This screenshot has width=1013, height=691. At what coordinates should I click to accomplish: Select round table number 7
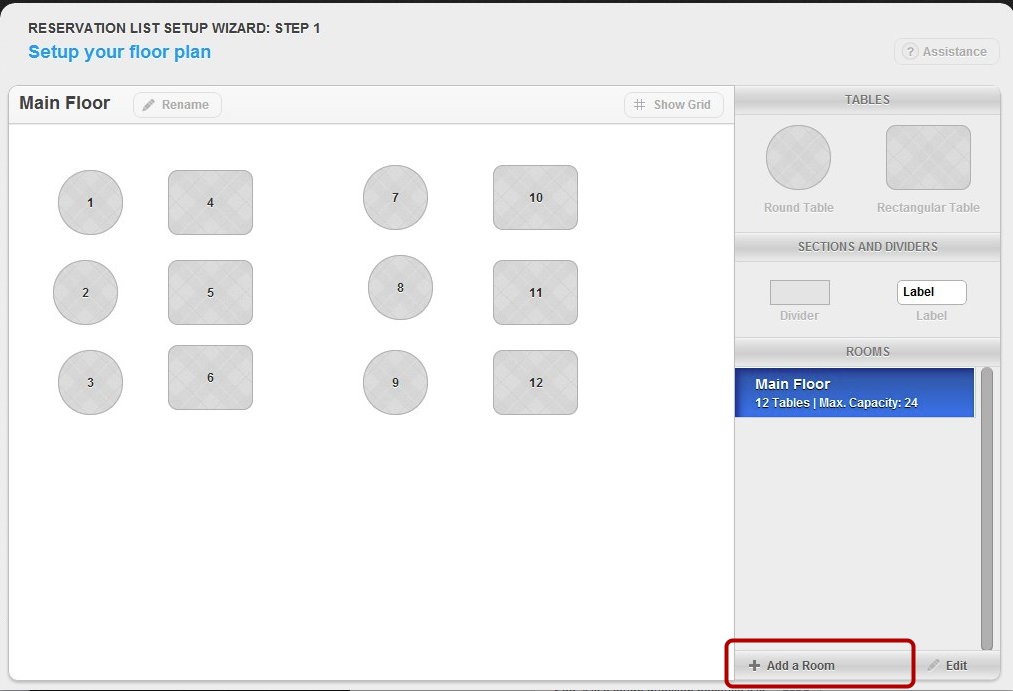395,197
